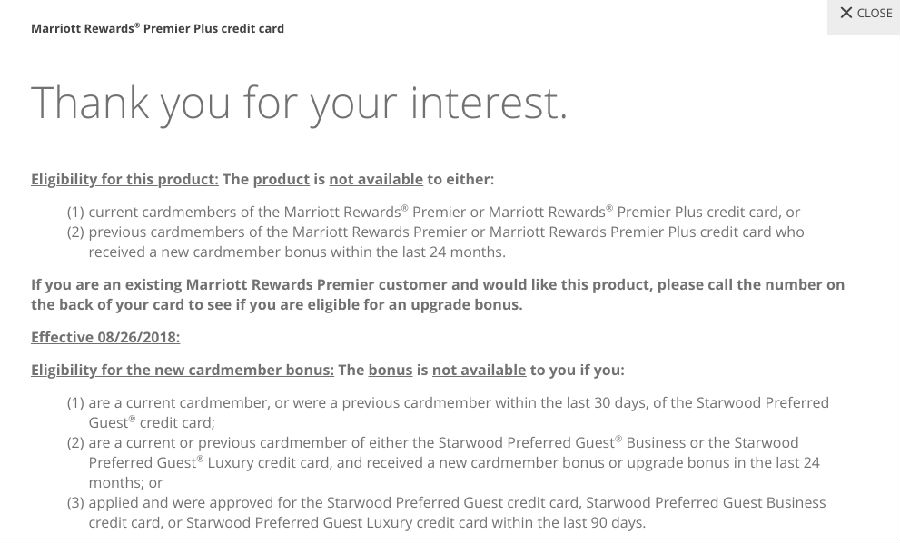Image resolution: width=900 pixels, height=543 pixels.
Task: Click underlined 'Eligibility for this product:' text
Action: (125, 179)
